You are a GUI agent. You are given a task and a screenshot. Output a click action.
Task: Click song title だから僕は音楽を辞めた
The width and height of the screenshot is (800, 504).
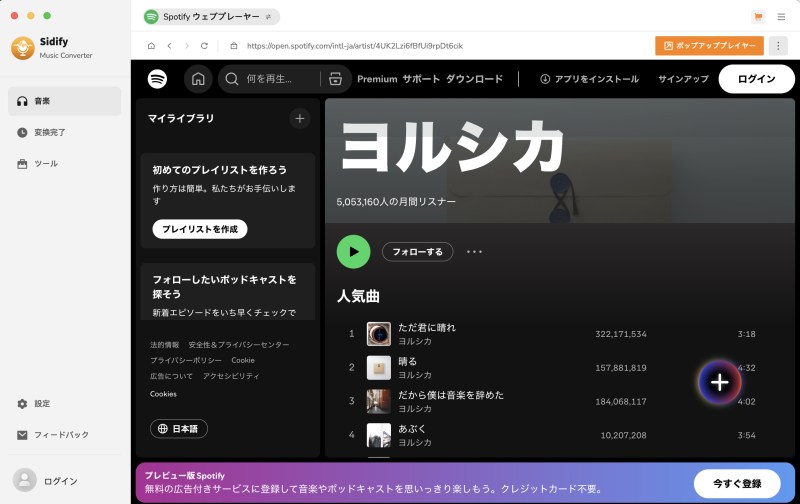pos(451,395)
